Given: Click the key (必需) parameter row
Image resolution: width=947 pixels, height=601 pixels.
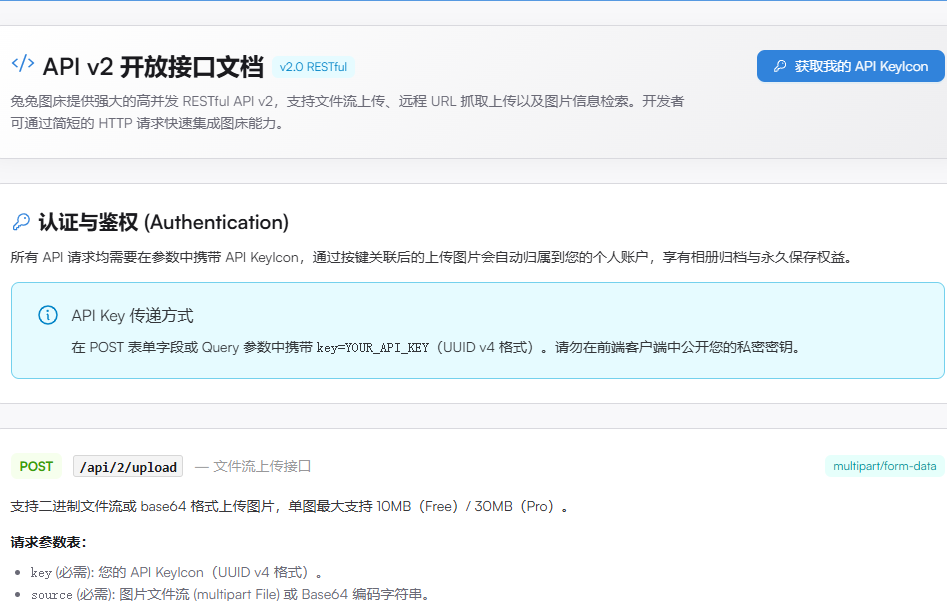Looking at the screenshot, I should click(176, 572).
